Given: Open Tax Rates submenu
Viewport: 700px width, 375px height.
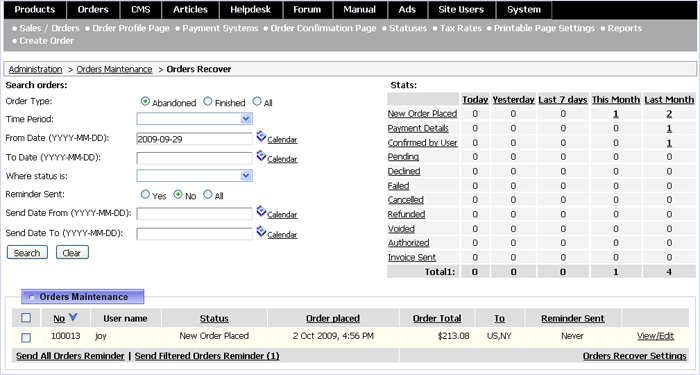Looking at the screenshot, I should click(461, 28).
